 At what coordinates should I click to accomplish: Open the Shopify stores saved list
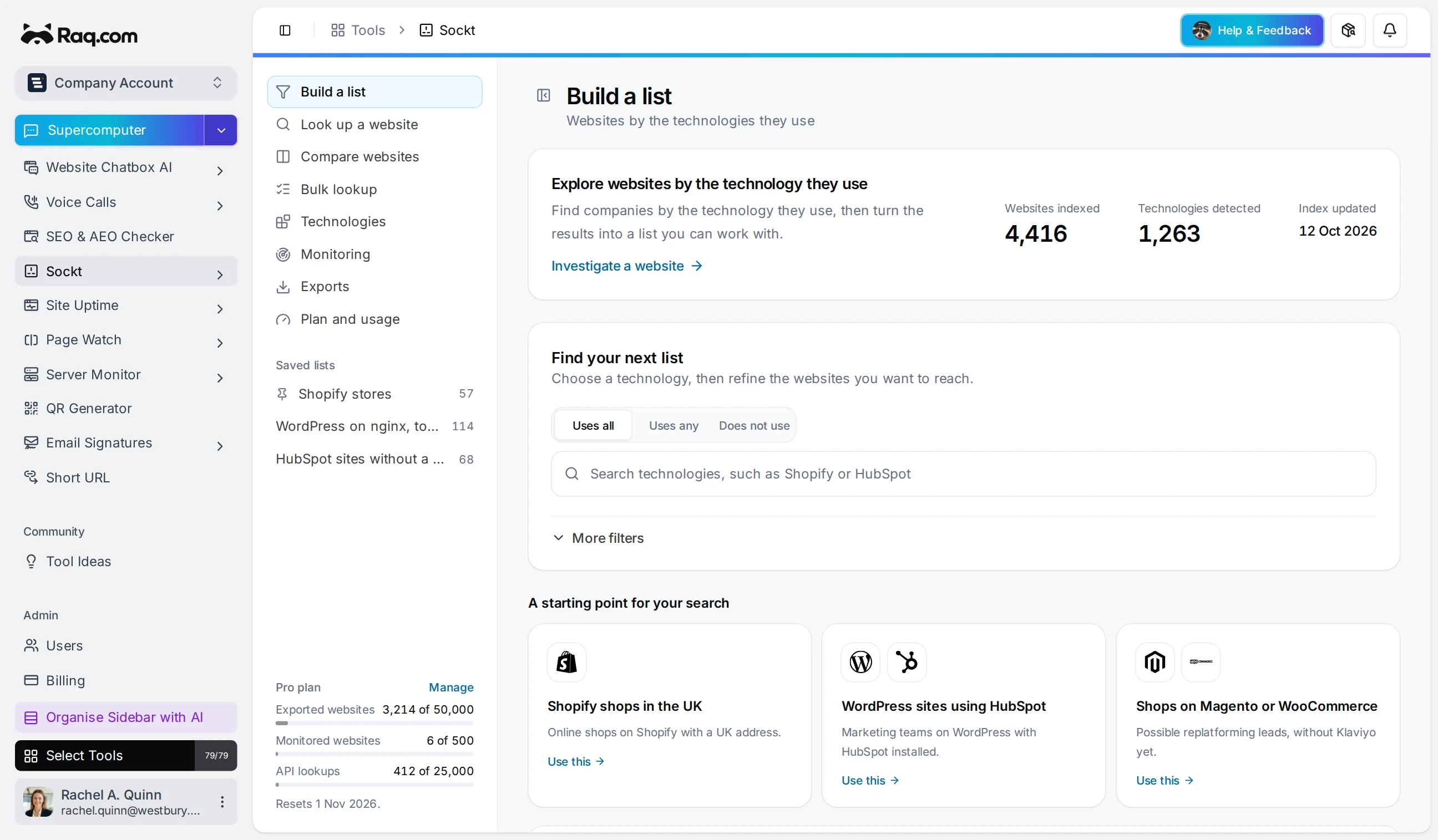click(x=374, y=394)
